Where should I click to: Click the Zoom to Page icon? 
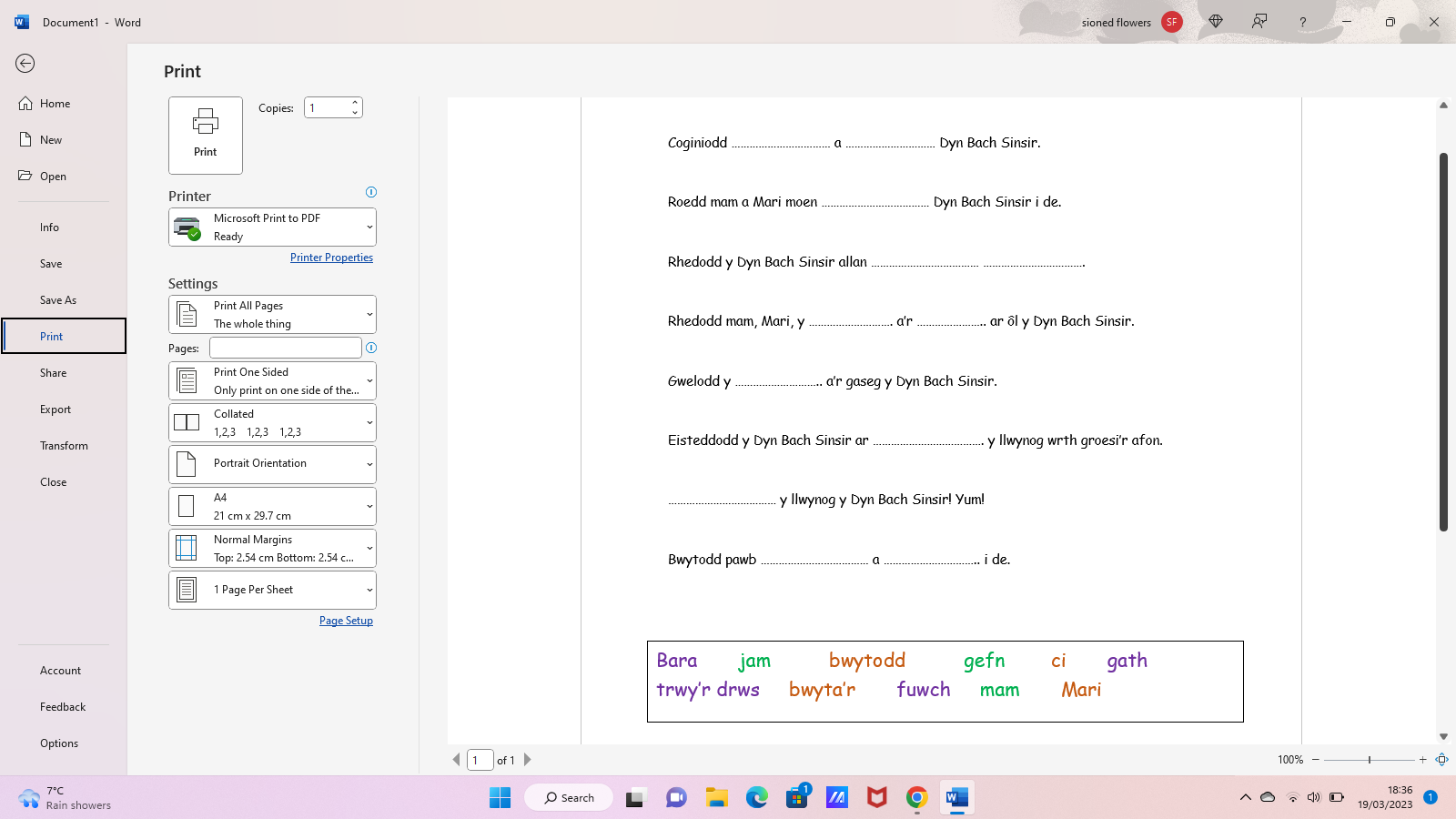point(1441,760)
